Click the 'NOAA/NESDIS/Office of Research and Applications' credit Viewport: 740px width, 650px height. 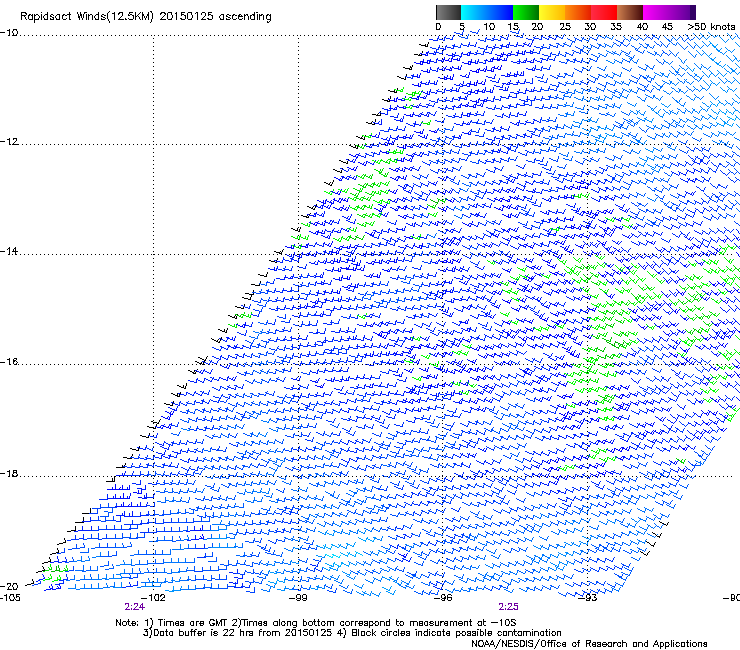(x=589, y=644)
